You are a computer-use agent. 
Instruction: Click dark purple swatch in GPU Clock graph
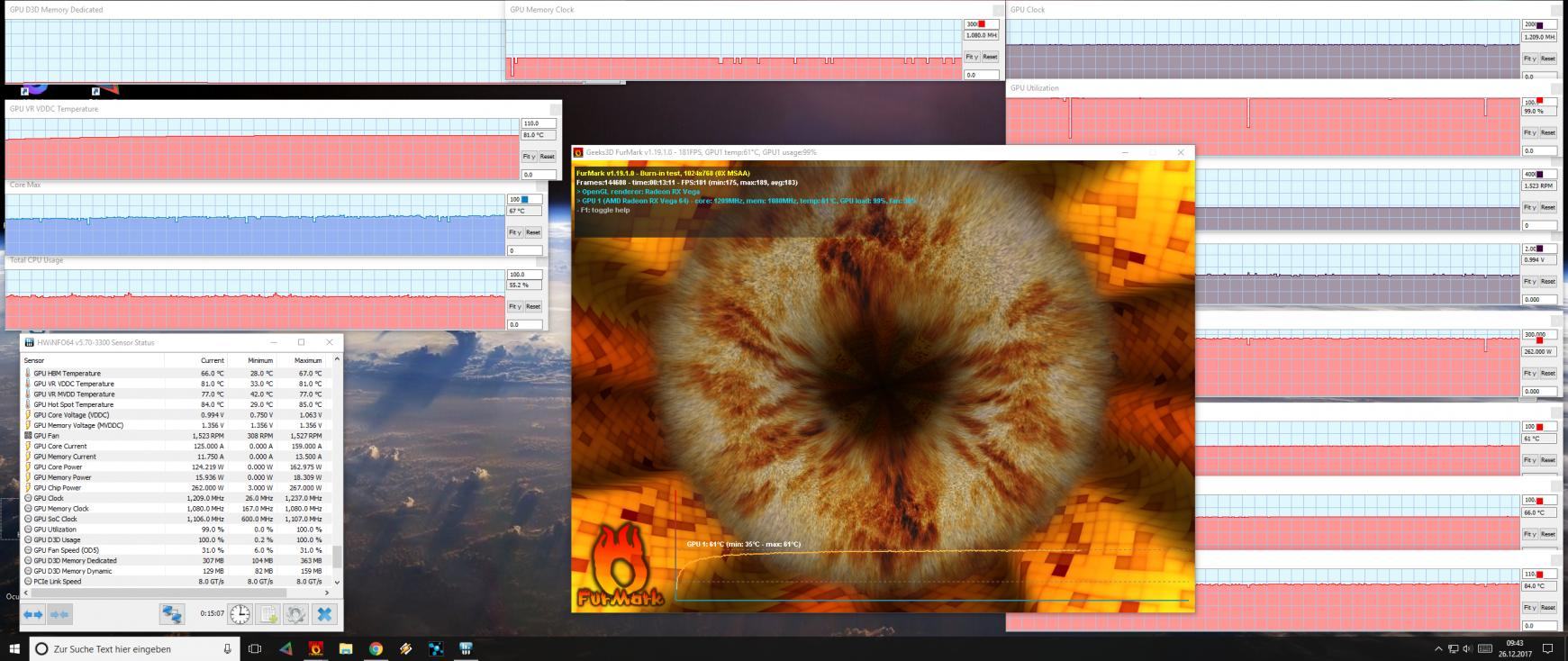[1540, 25]
